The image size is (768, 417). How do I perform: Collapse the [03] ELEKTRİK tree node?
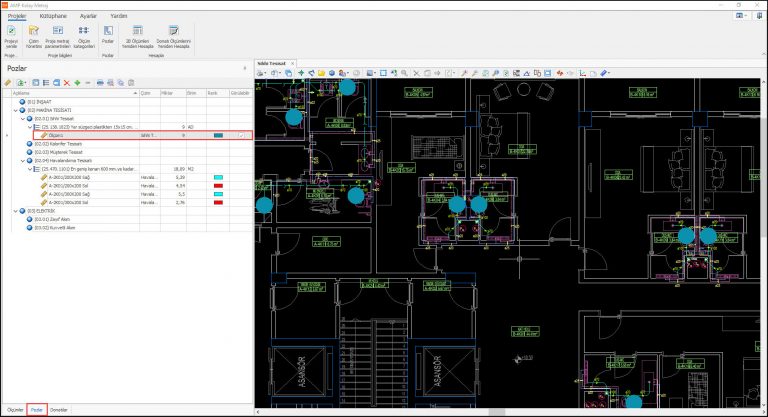pos(15,211)
